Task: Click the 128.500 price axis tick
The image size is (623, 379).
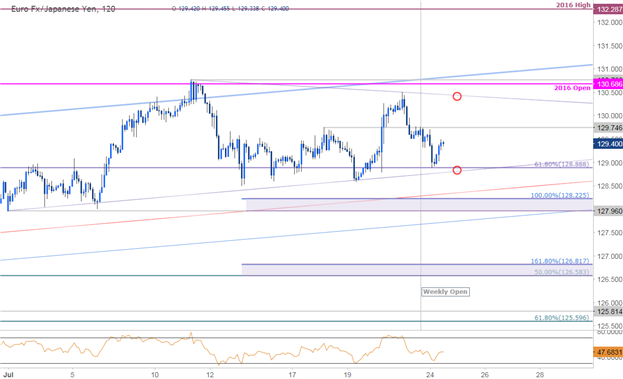Action: pos(609,186)
